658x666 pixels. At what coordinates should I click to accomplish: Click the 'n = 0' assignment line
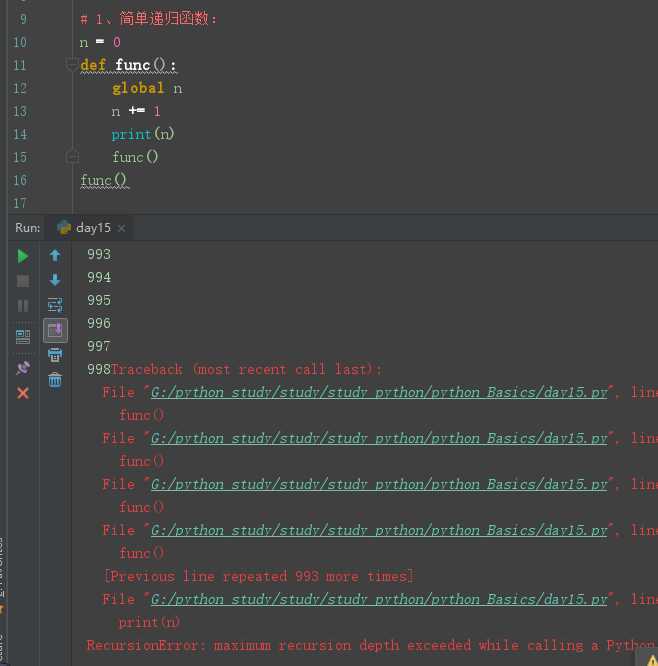pyautogui.click(x=100, y=42)
